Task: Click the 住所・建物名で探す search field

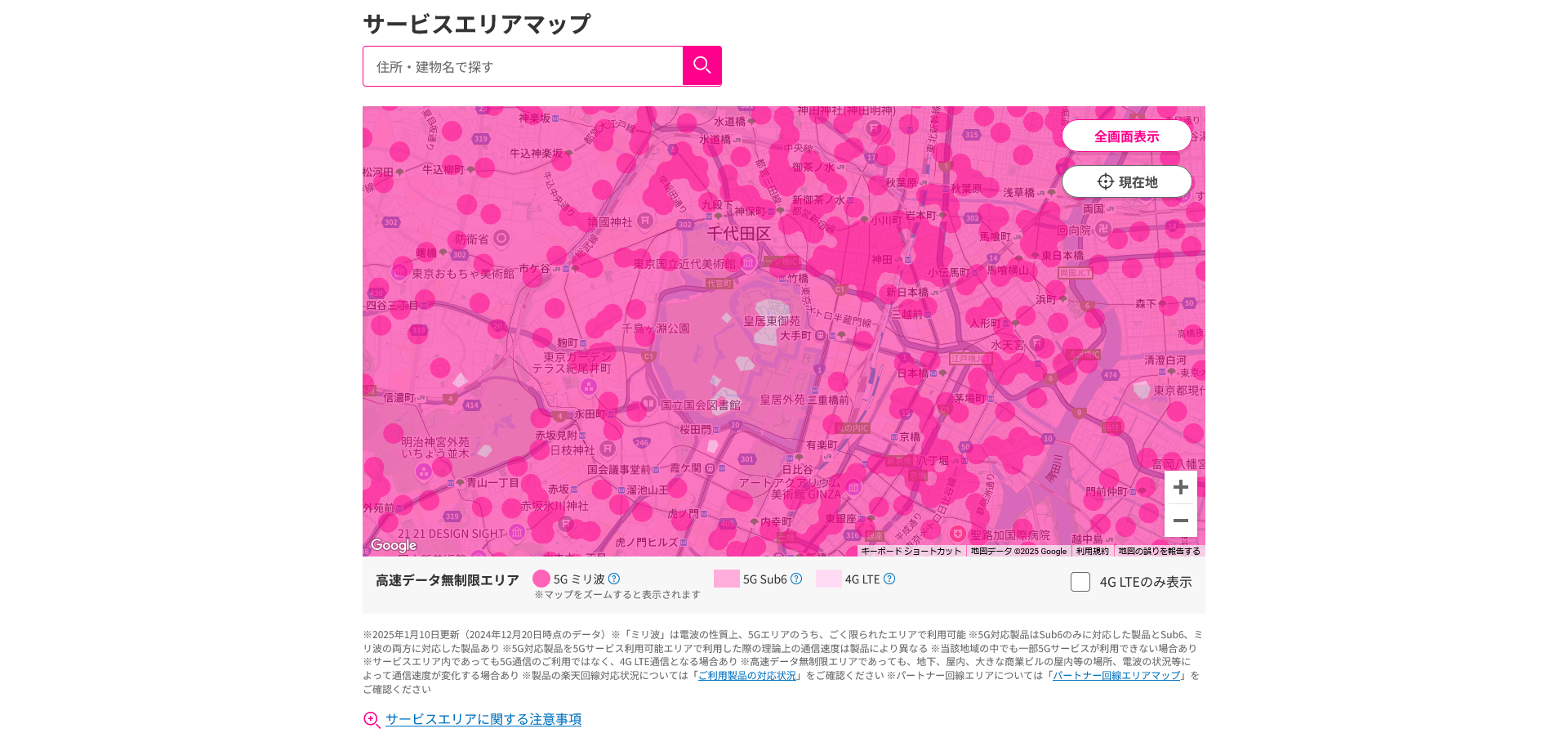Action: [523, 65]
